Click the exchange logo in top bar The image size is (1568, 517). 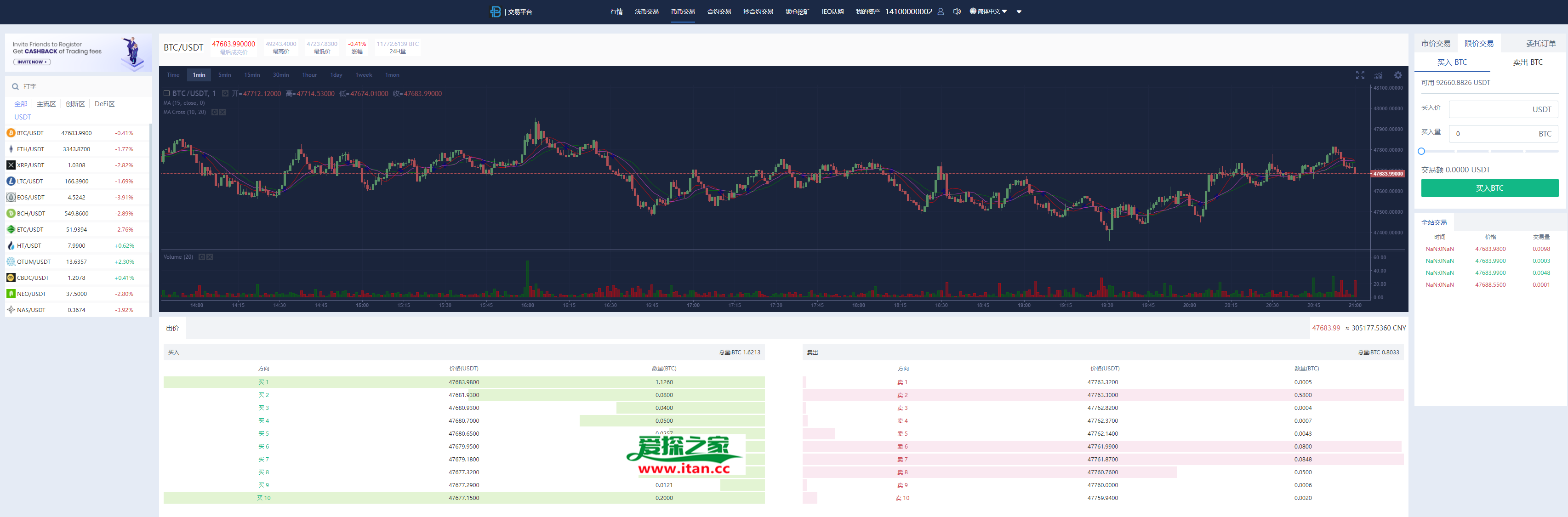click(496, 11)
